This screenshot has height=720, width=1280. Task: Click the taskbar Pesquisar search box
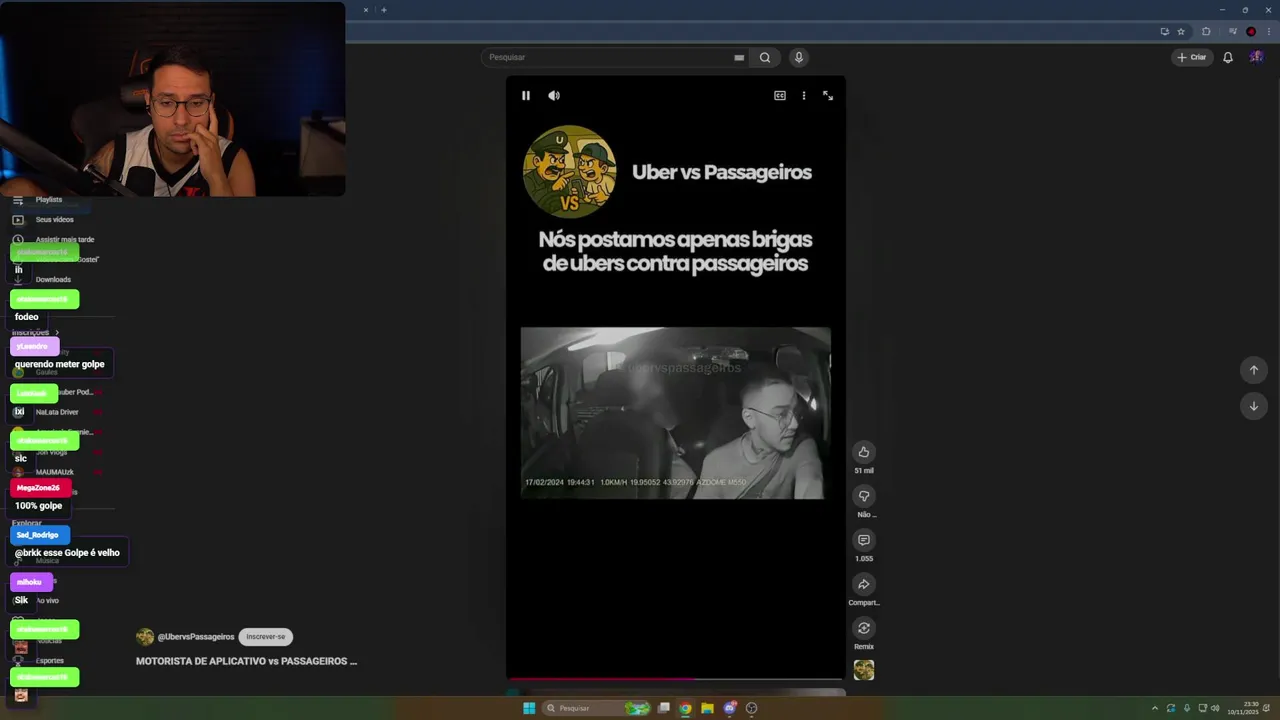pyautogui.click(x=598, y=708)
